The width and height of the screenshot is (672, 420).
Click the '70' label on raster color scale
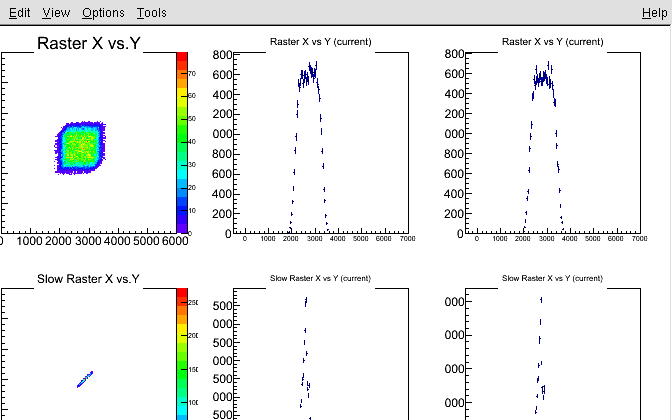192,74
